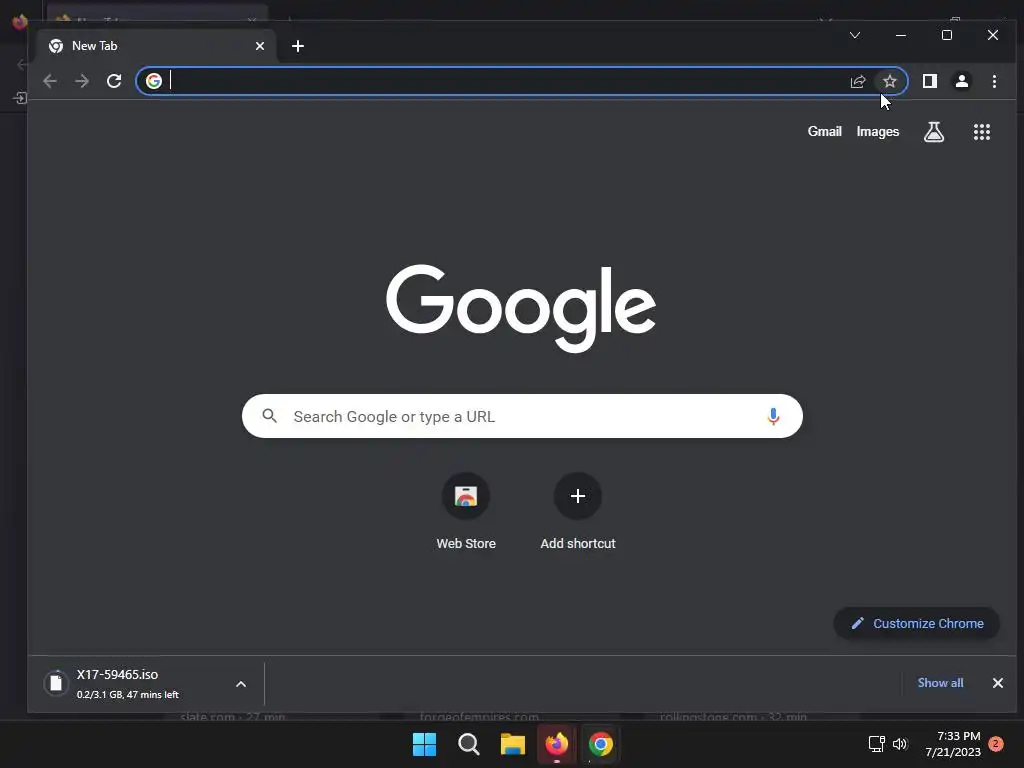Bookmark this tab with the star icon

point(889,81)
